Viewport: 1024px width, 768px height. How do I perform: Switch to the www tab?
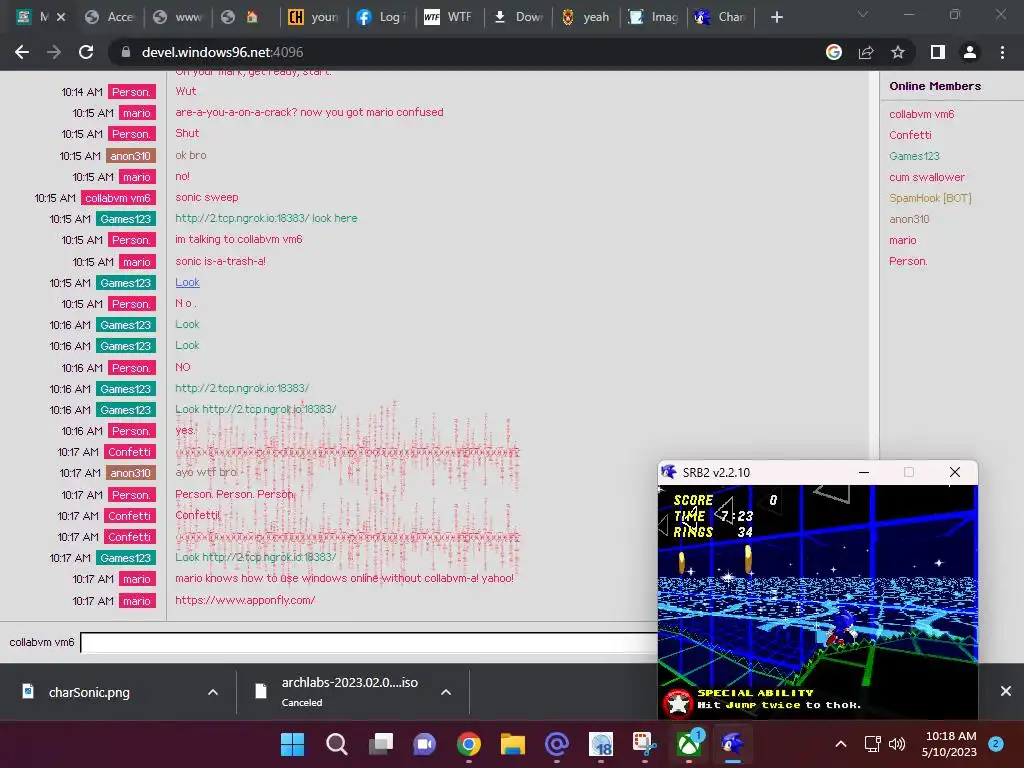click(177, 17)
